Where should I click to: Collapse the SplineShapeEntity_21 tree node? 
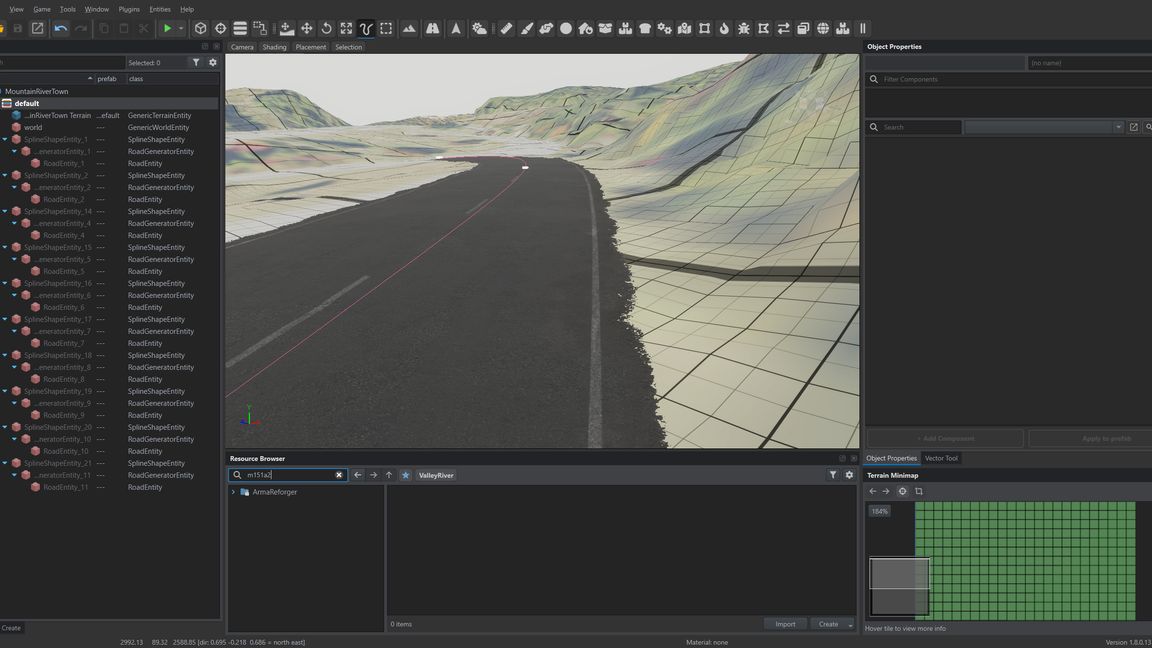pos(5,464)
